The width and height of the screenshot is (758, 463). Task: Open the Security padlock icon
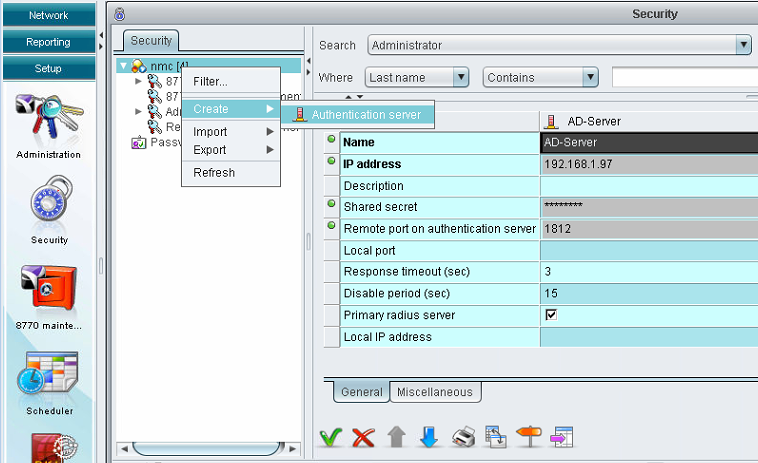click(x=50, y=200)
